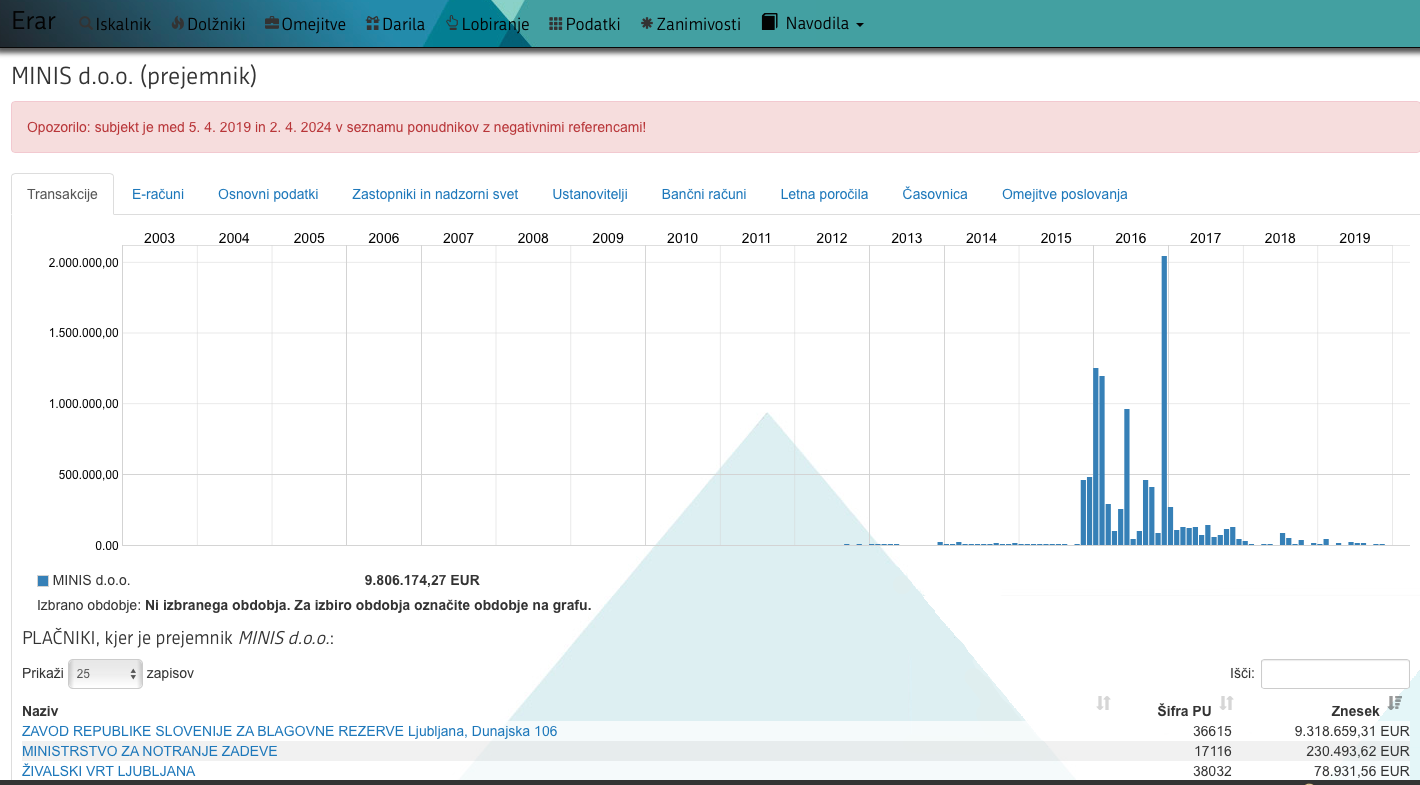Viewport: 1420px width, 785px height.
Task: Select the Transakcije tab
Action: pos(63,194)
